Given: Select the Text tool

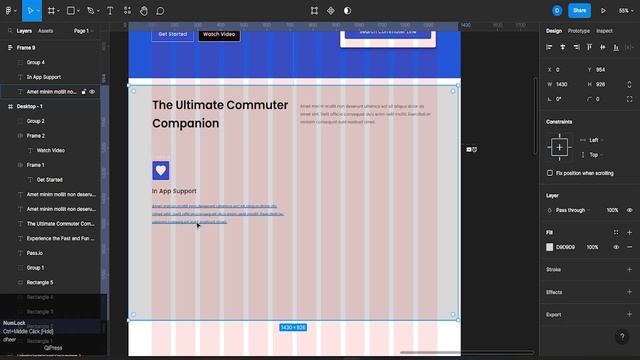Looking at the screenshot, I should [110, 11].
